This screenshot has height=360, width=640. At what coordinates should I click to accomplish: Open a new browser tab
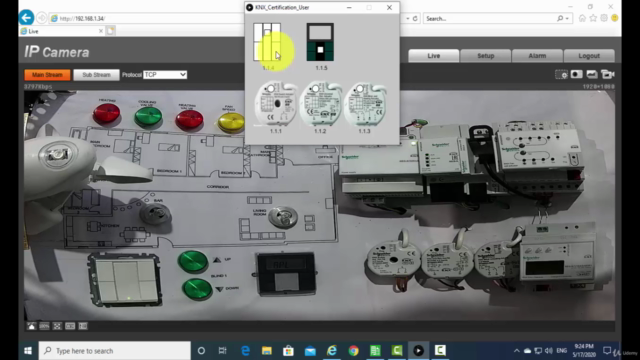click(110, 31)
